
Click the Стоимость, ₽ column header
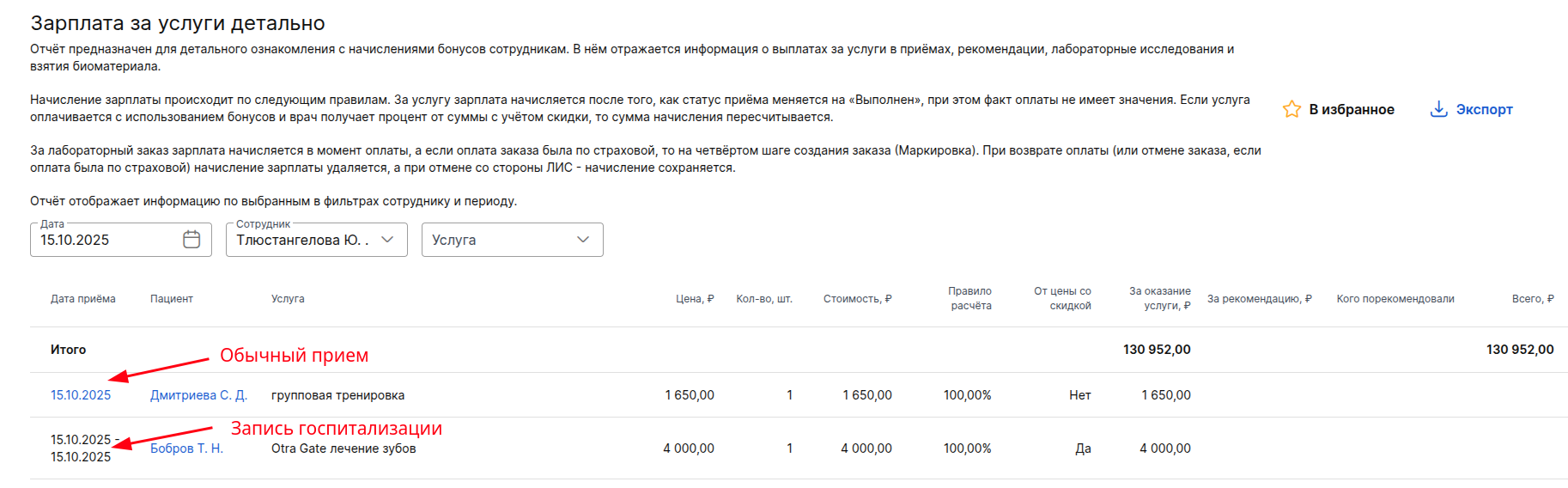[857, 299]
